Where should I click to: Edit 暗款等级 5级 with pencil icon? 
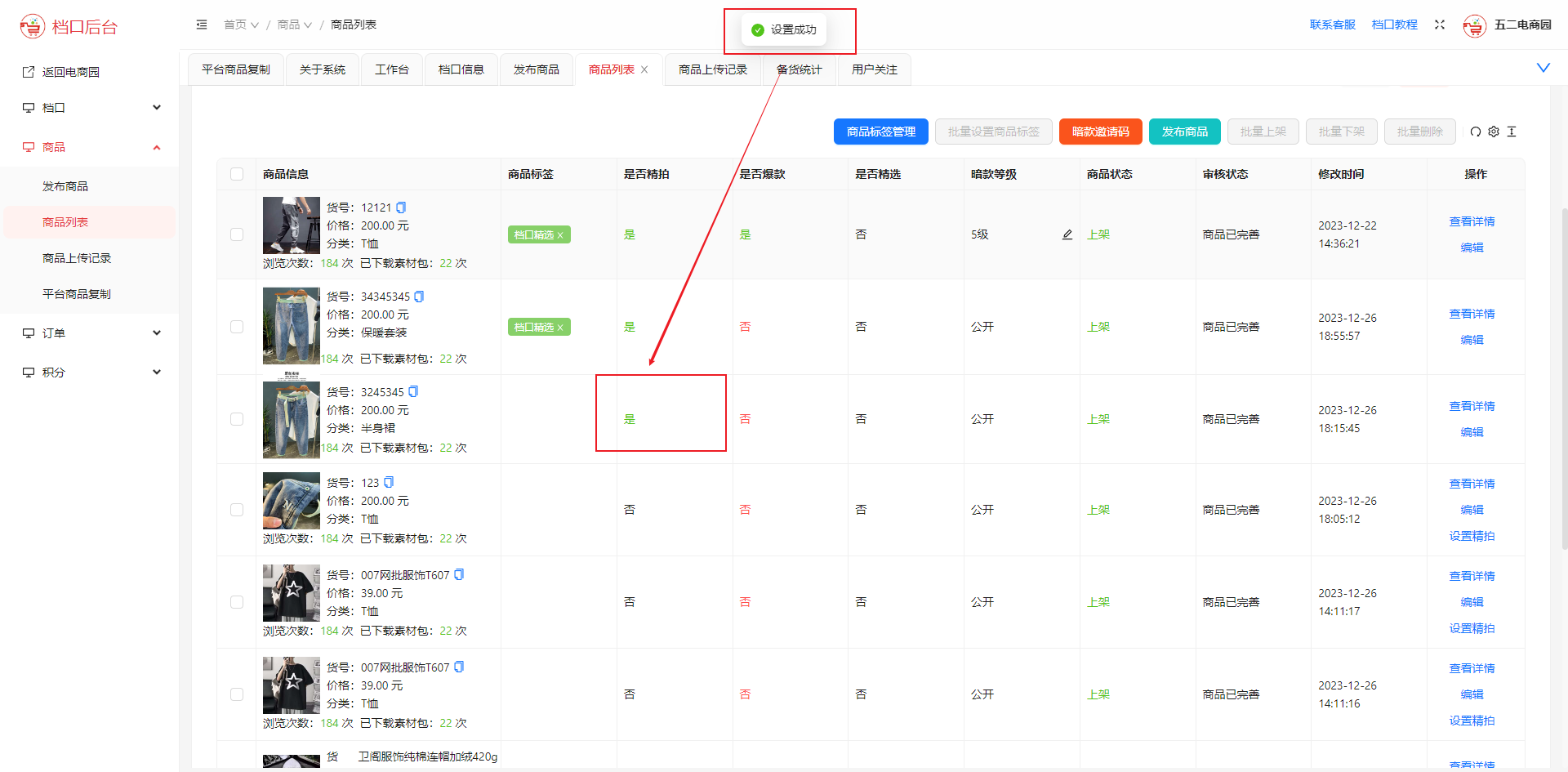pos(1067,234)
